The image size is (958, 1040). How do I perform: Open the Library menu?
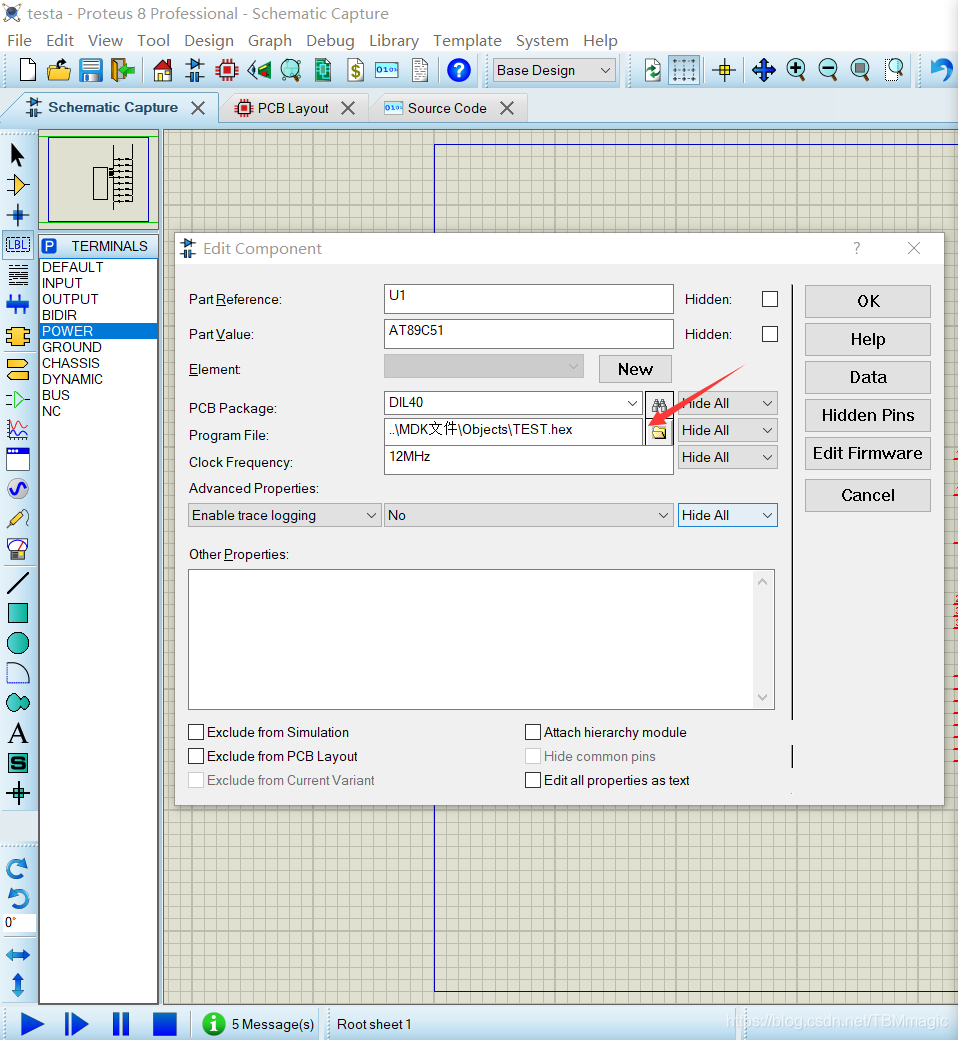[393, 40]
